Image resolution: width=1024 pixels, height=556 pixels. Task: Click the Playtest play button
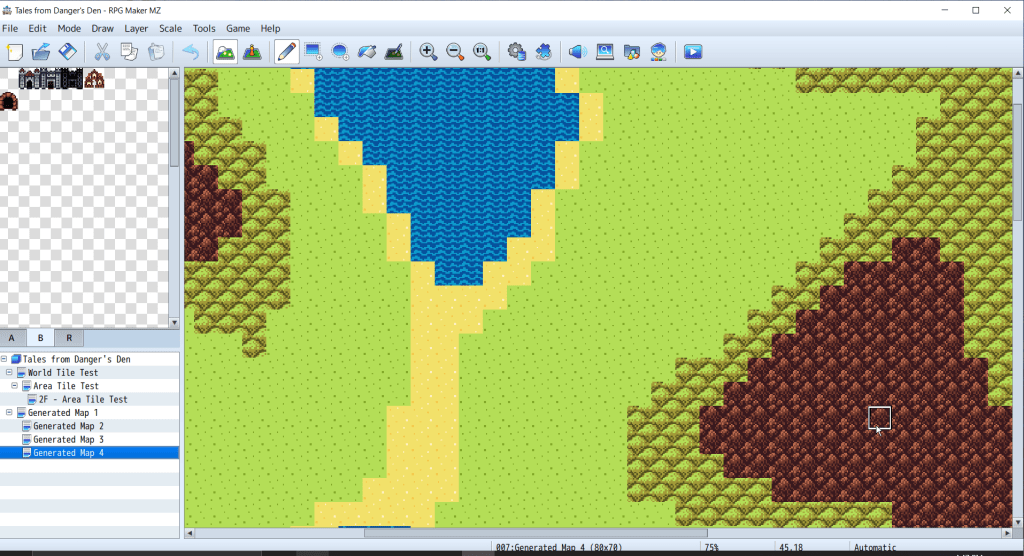pos(692,51)
